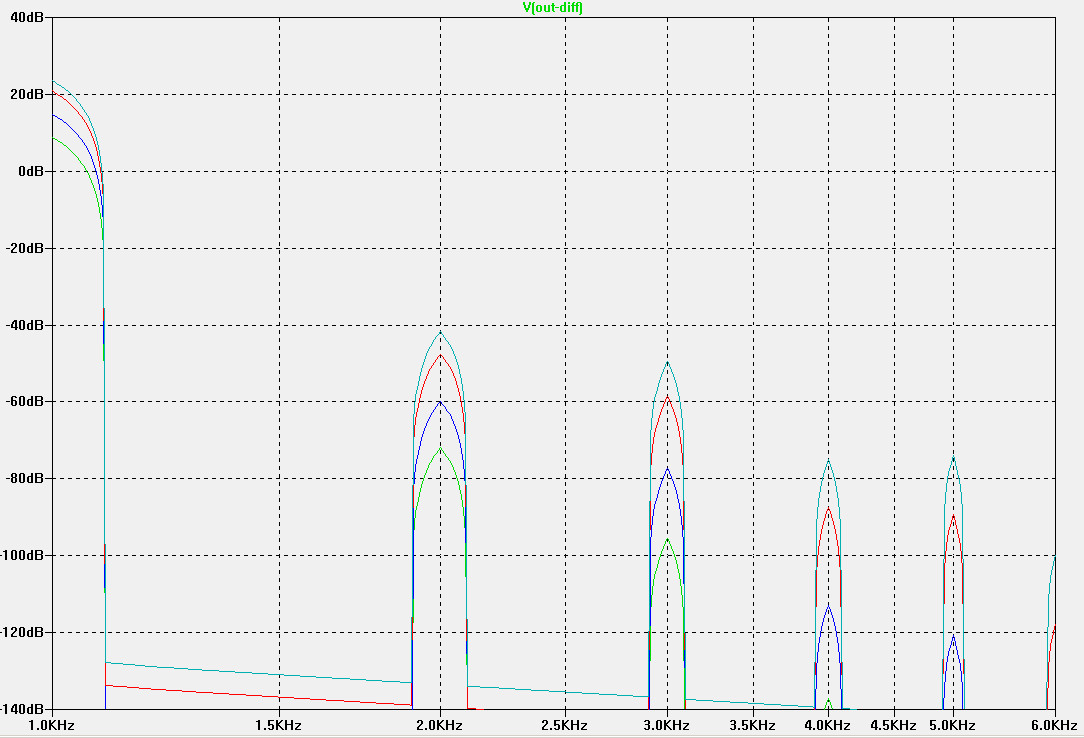Click the -60dB vertical axis label
The width and height of the screenshot is (1084, 738).
click(x=25, y=401)
